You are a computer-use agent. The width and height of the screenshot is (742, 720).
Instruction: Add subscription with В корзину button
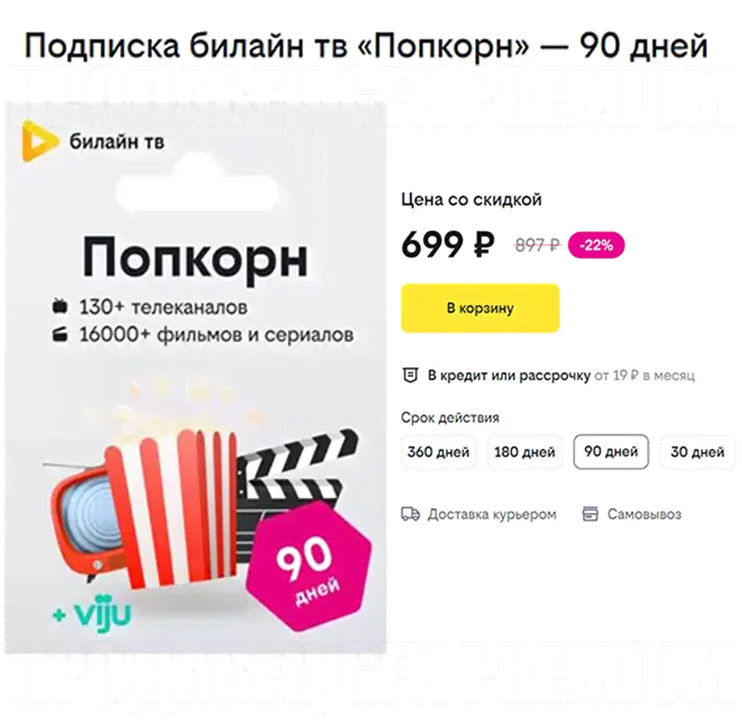pyautogui.click(x=480, y=308)
